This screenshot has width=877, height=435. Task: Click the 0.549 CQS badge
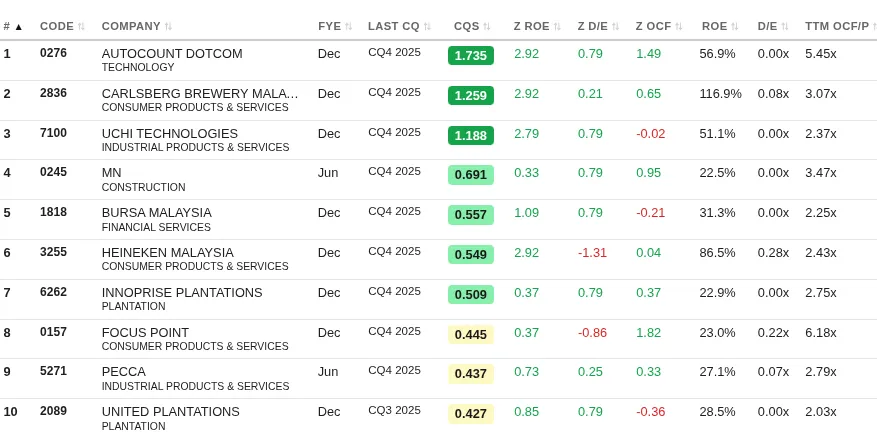[471, 254]
